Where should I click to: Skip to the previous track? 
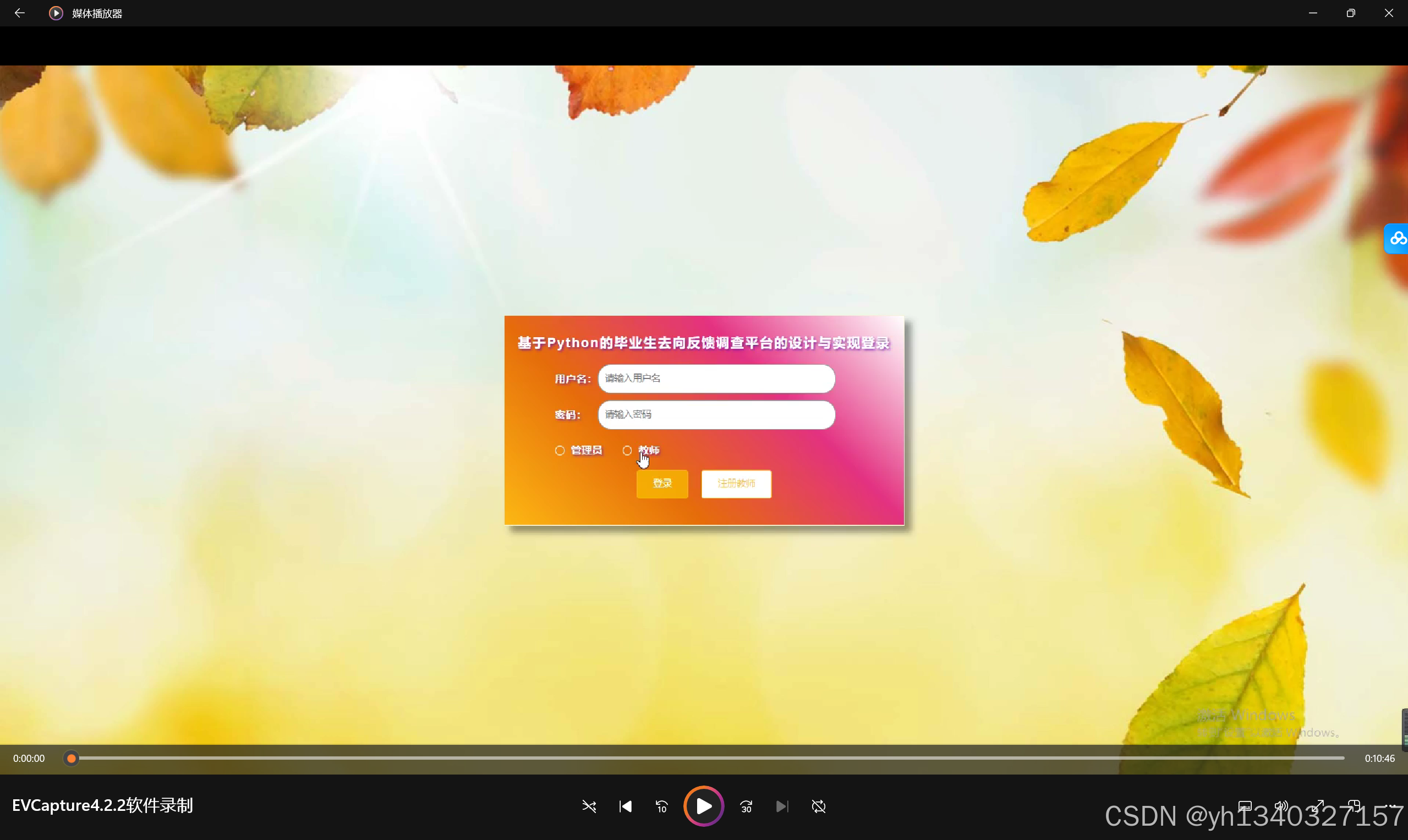625,806
